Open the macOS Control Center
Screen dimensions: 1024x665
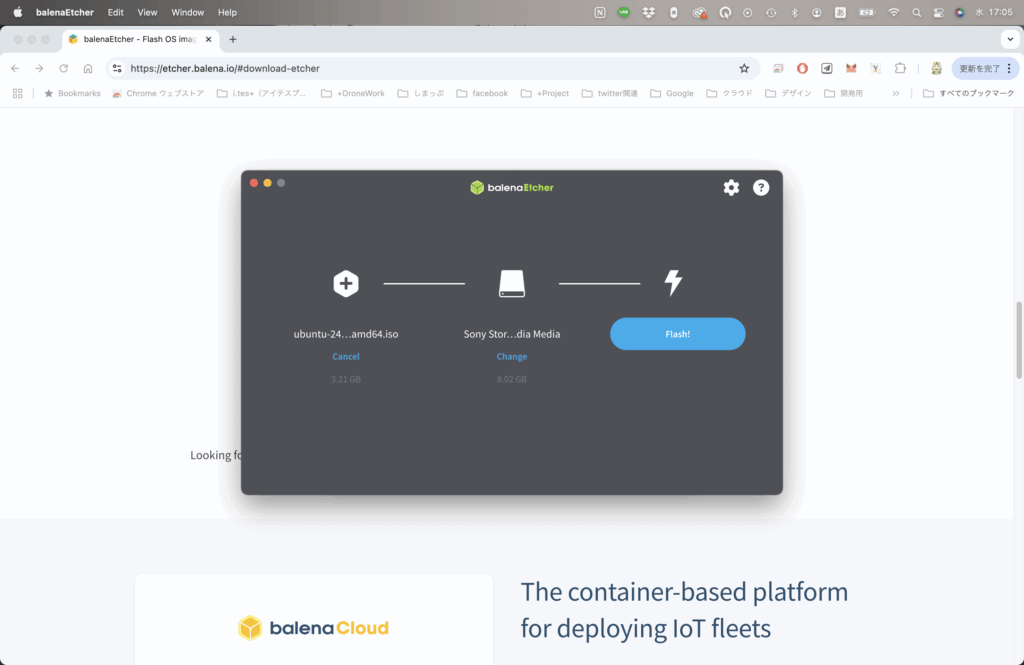(x=938, y=12)
